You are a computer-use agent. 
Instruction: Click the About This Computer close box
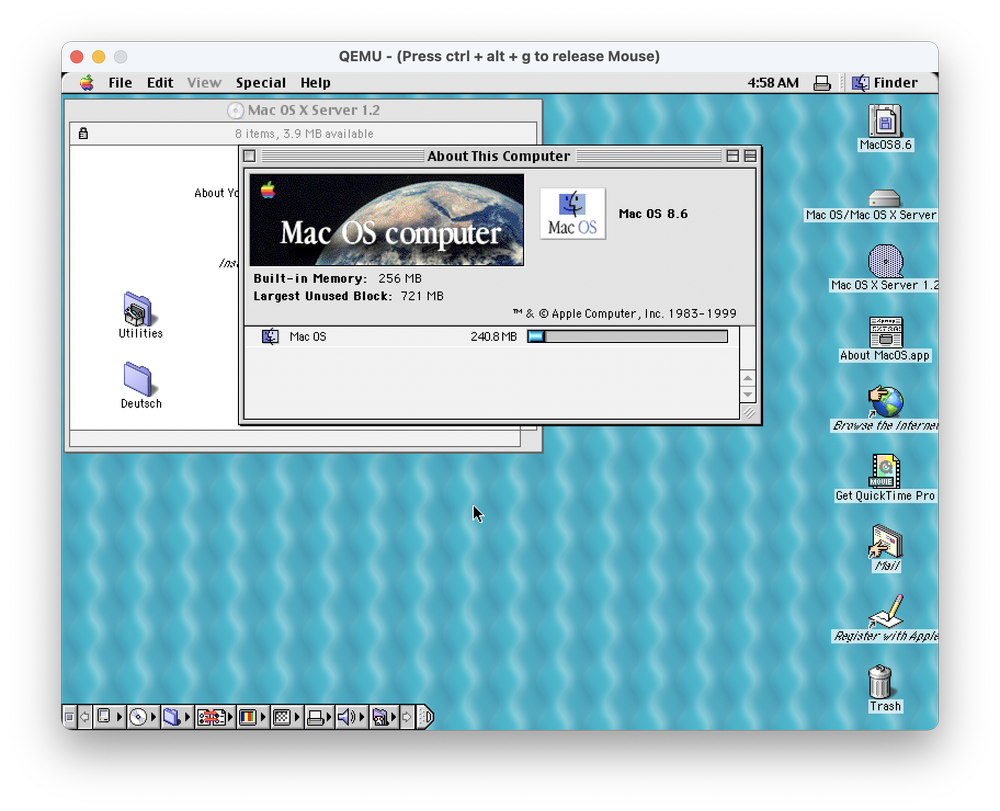(250, 156)
